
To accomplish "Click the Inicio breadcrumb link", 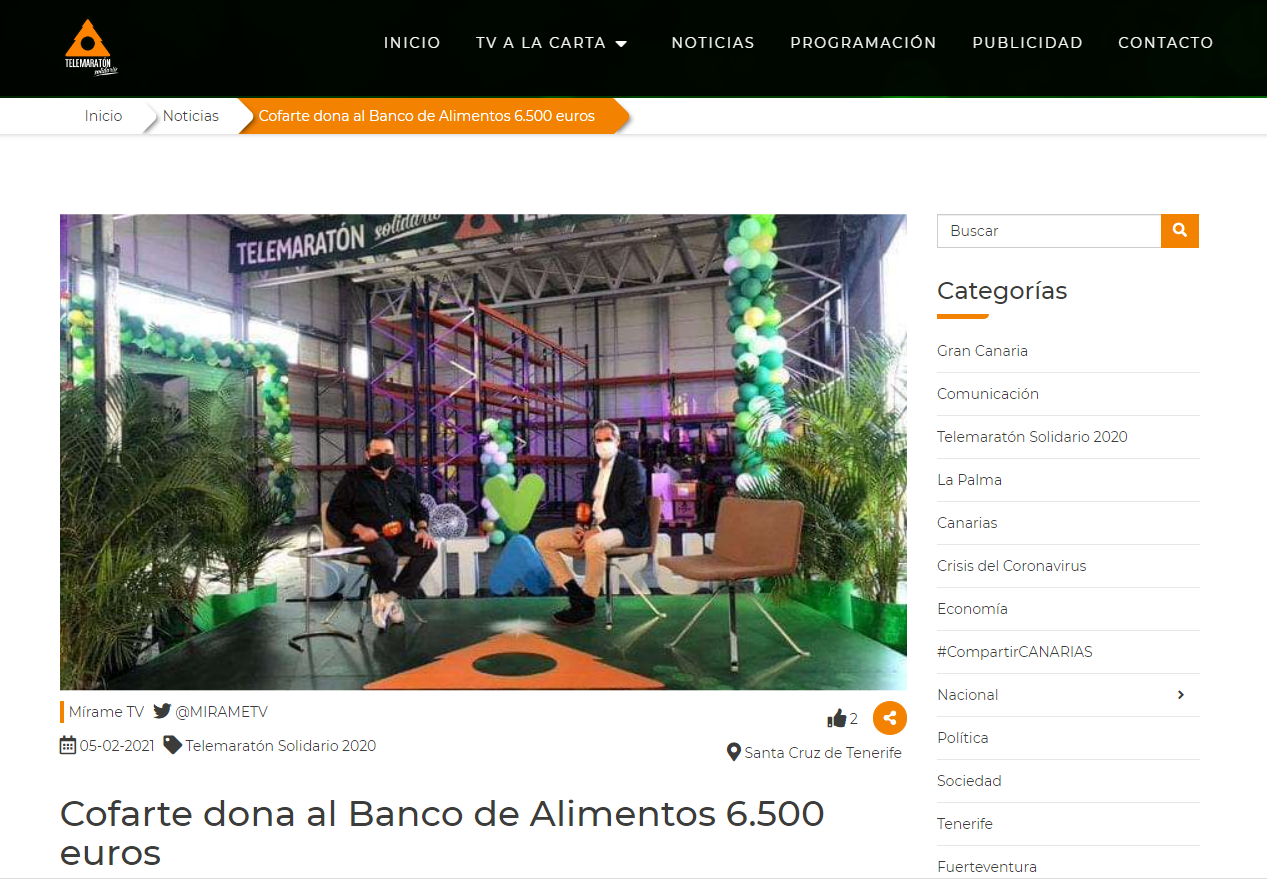I will pos(103,116).
